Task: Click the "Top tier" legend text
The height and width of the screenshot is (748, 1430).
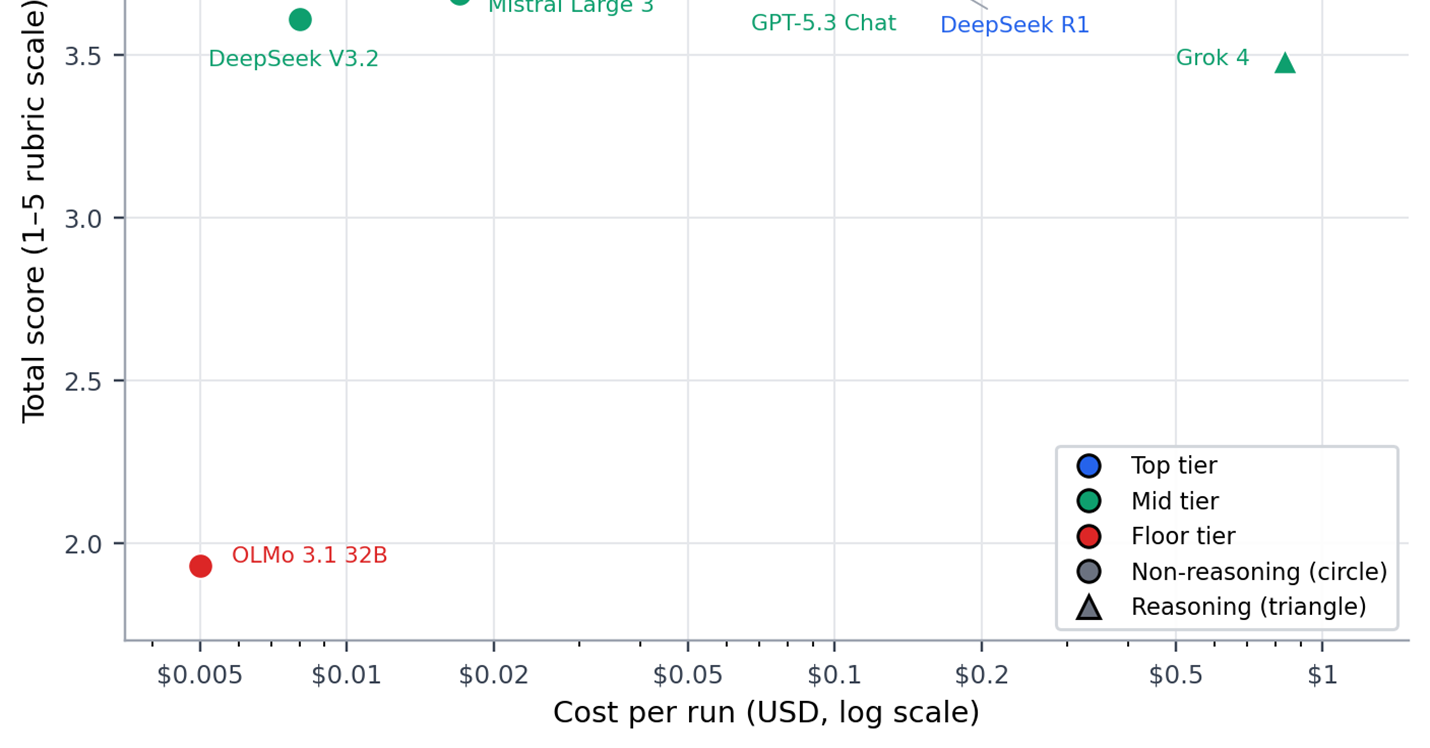Action: pyautogui.click(x=1174, y=466)
